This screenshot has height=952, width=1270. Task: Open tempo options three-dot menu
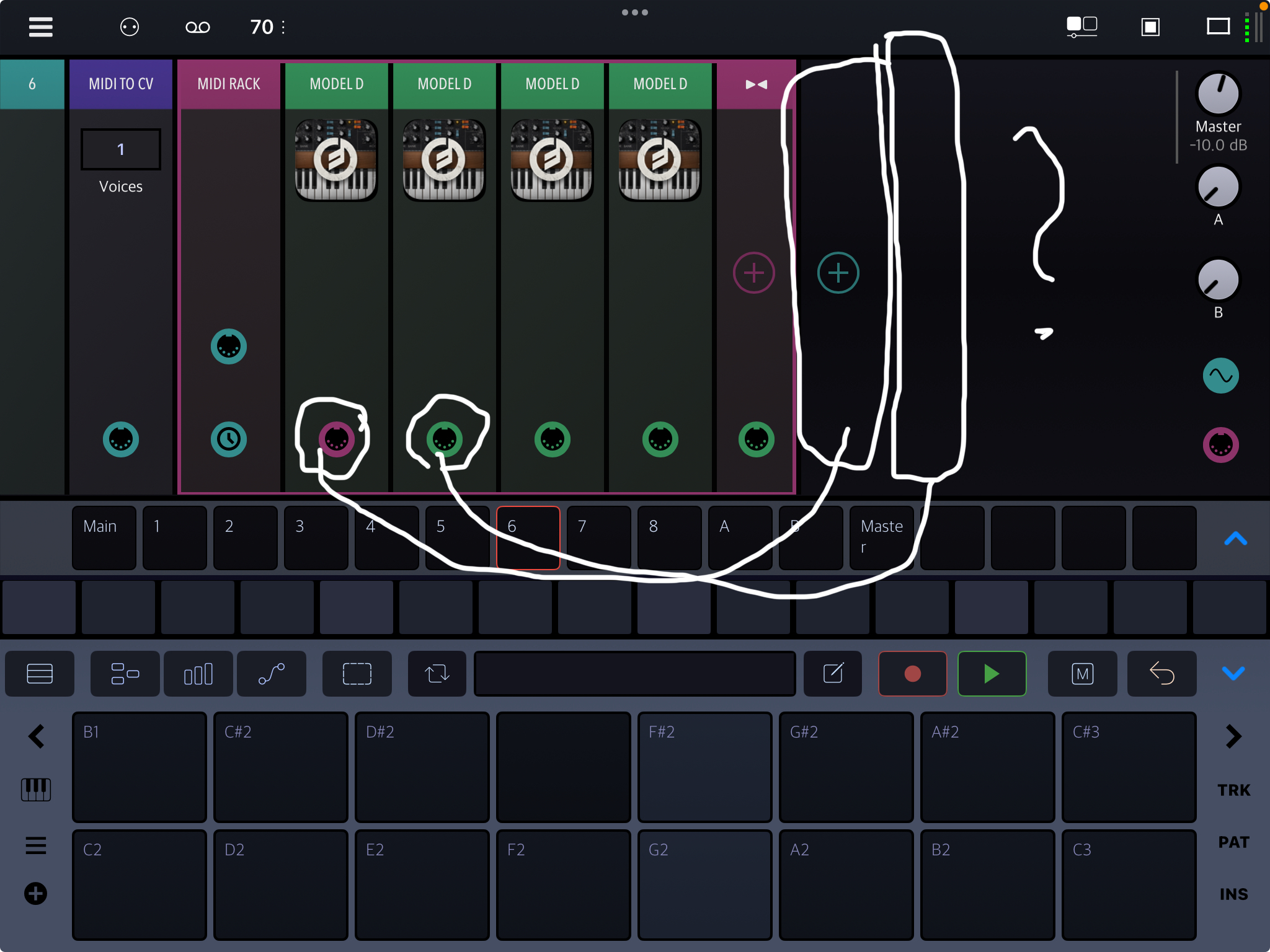(x=283, y=27)
